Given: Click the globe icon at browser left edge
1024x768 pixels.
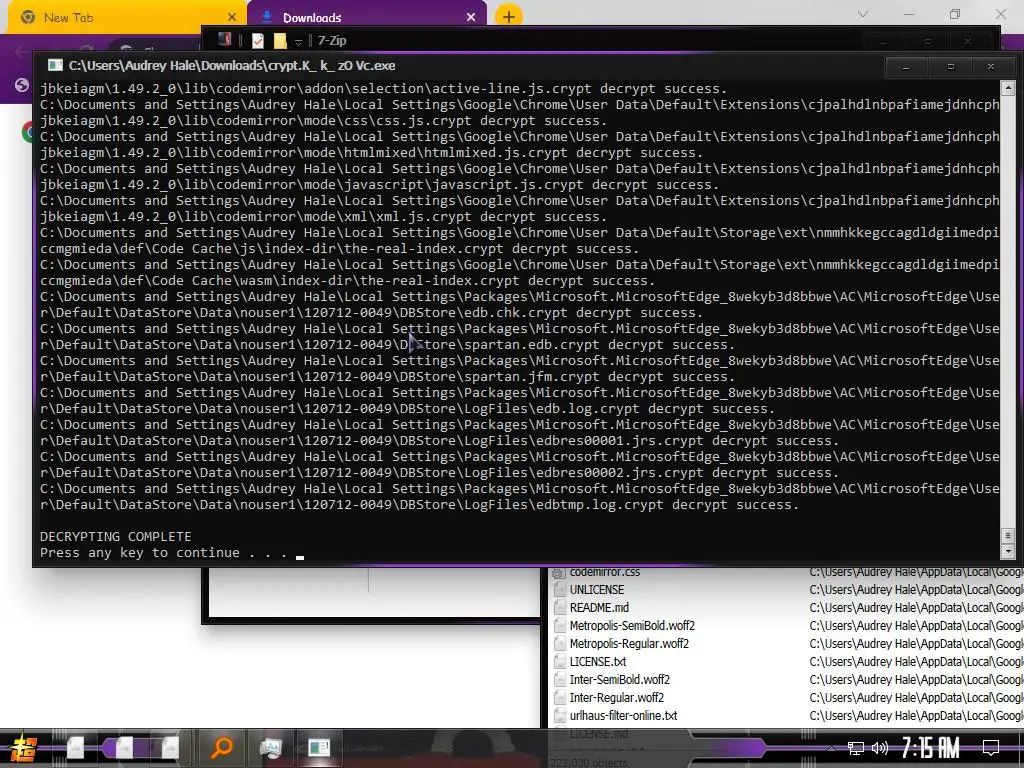Looking at the screenshot, I should 22,85.
